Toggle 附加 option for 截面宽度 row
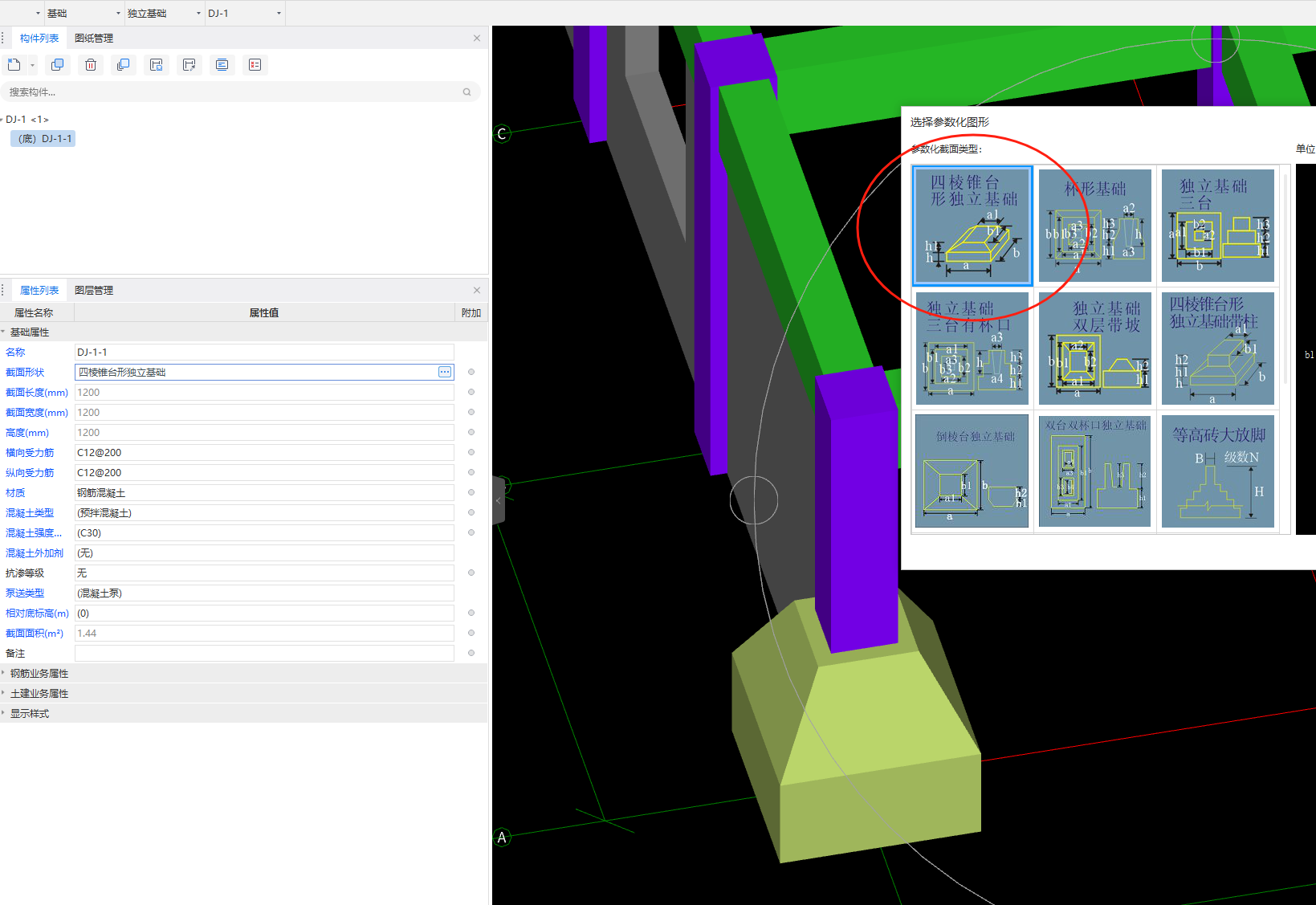 [x=471, y=412]
